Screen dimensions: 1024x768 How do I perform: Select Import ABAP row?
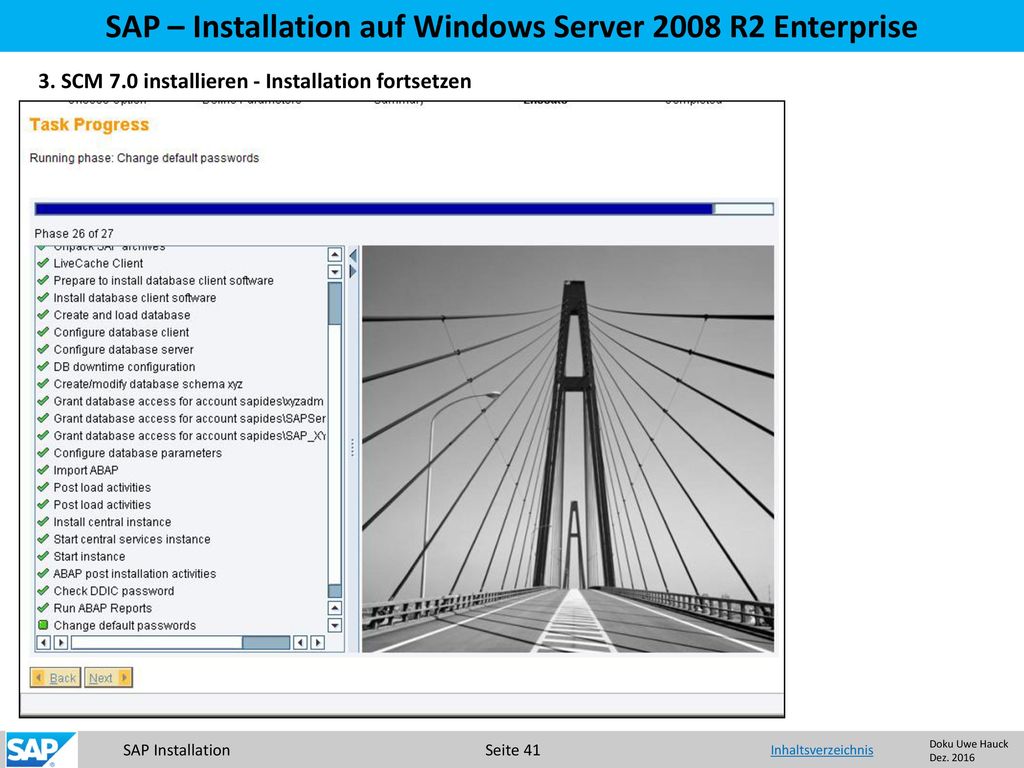tap(86, 470)
